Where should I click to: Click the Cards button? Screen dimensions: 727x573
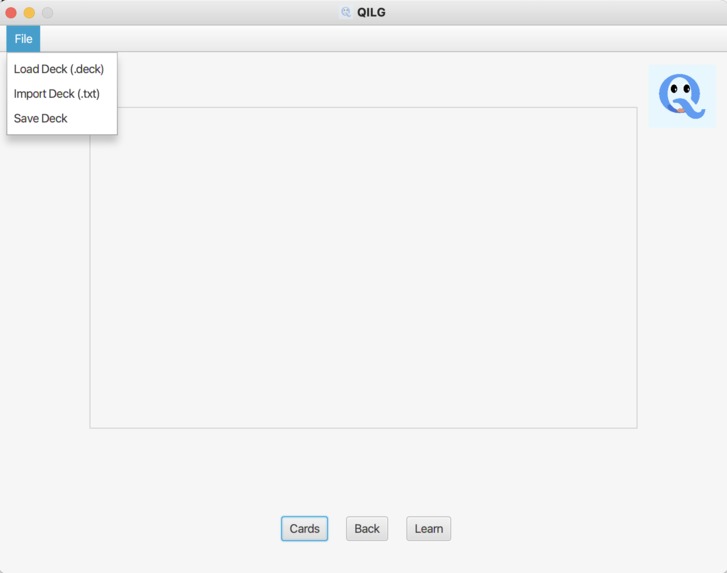click(x=304, y=528)
